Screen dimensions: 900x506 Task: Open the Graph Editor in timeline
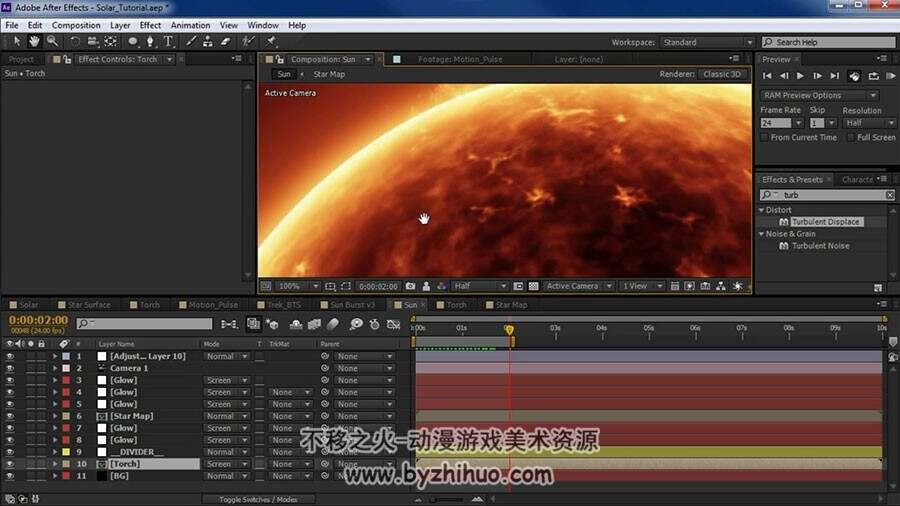tap(393, 324)
